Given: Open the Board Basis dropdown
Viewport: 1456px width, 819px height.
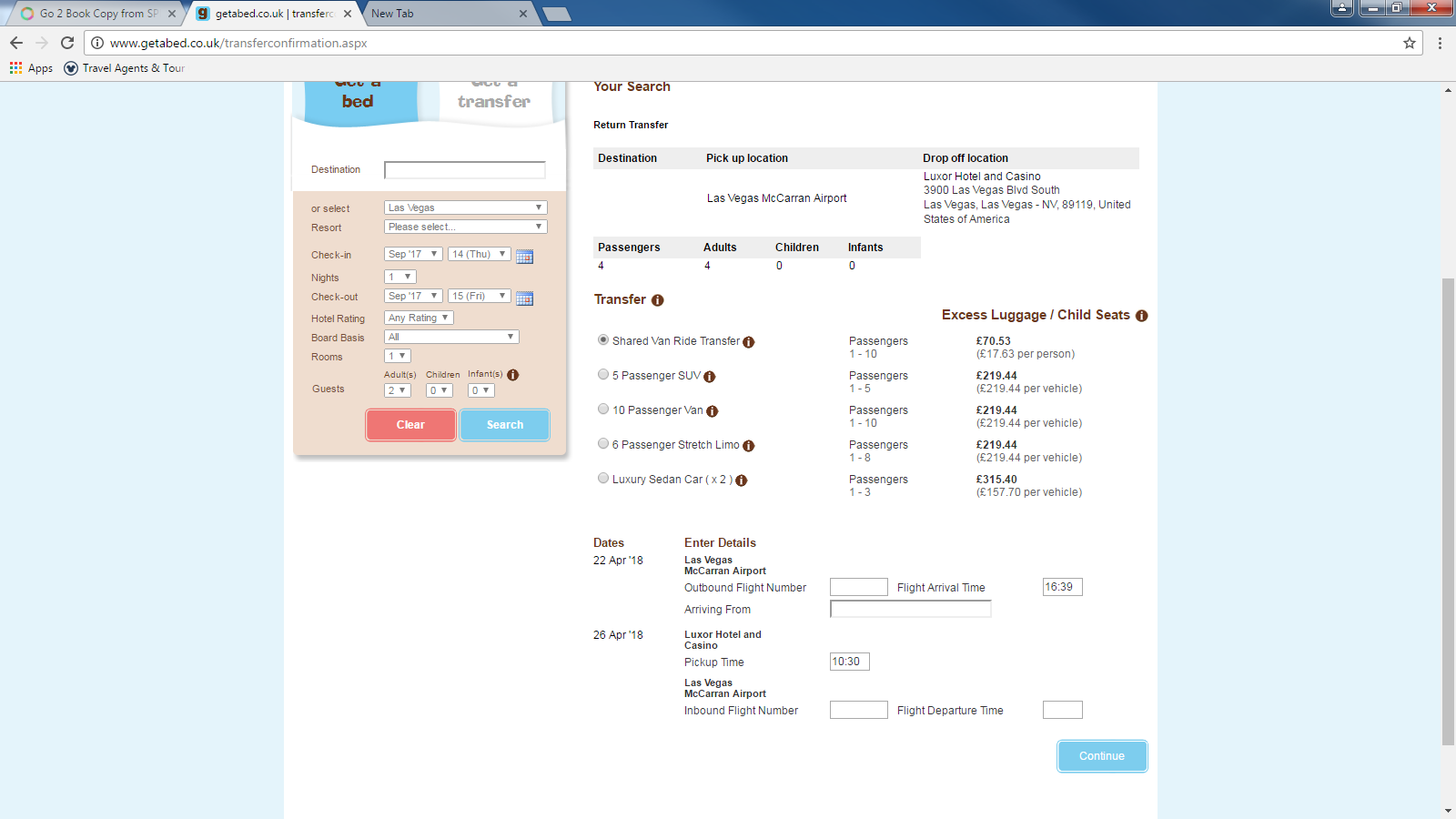Looking at the screenshot, I should 451,337.
